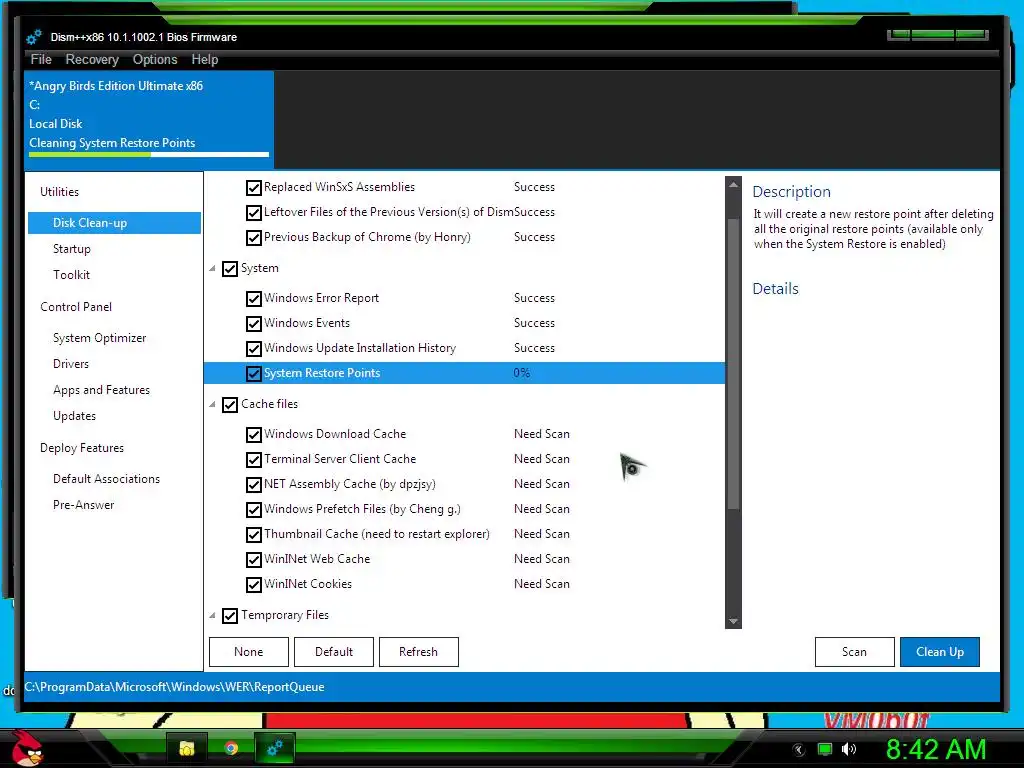Collapse the System group
1024x768 pixels.
[x=212, y=268]
